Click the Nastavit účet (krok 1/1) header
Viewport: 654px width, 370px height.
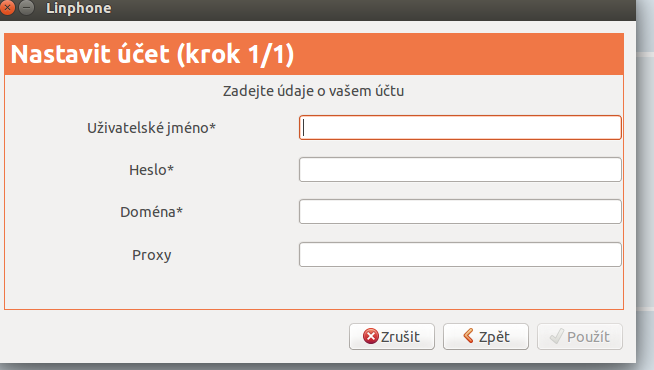(x=152, y=55)
